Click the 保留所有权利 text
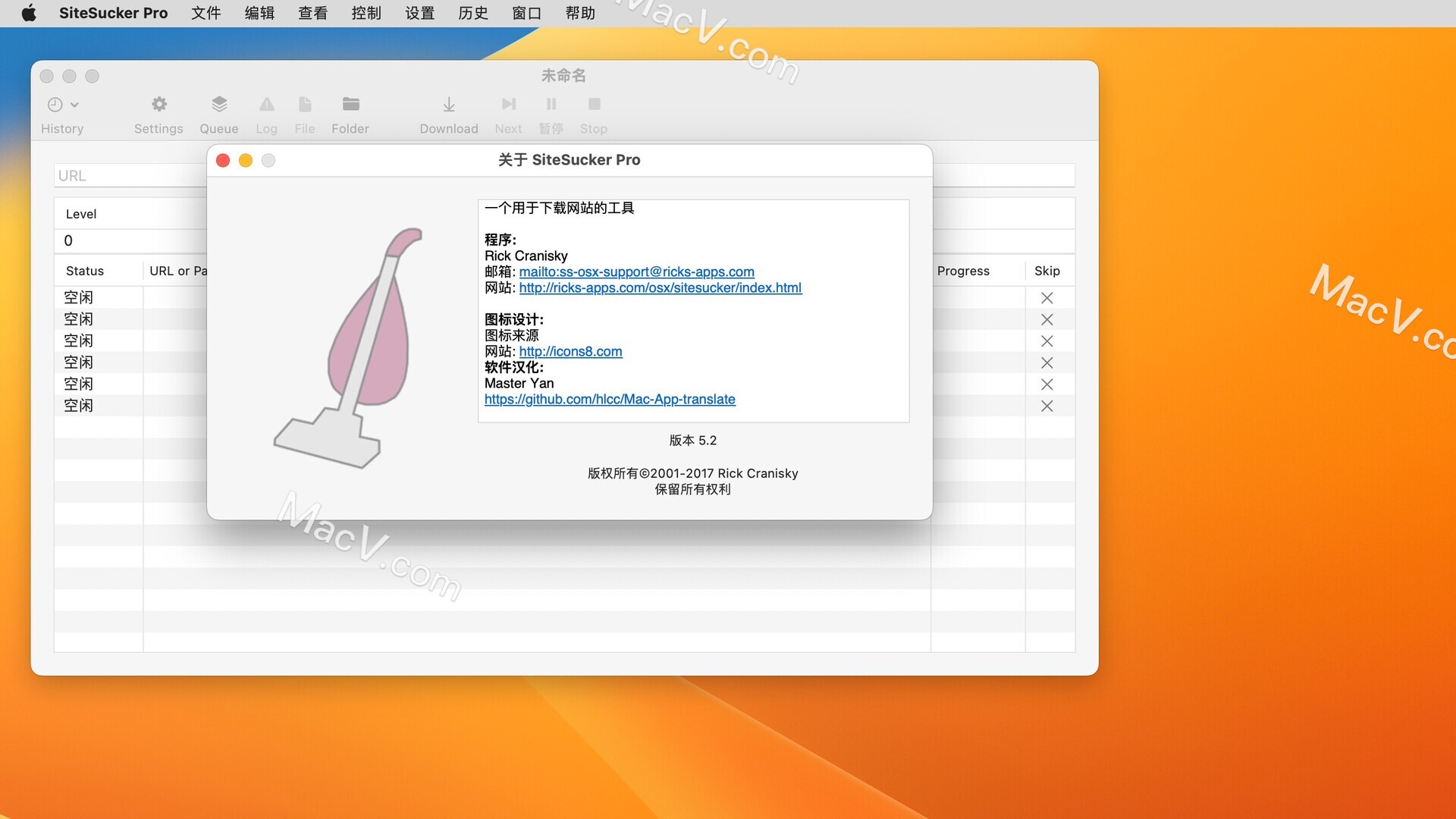 coord(693,489)
